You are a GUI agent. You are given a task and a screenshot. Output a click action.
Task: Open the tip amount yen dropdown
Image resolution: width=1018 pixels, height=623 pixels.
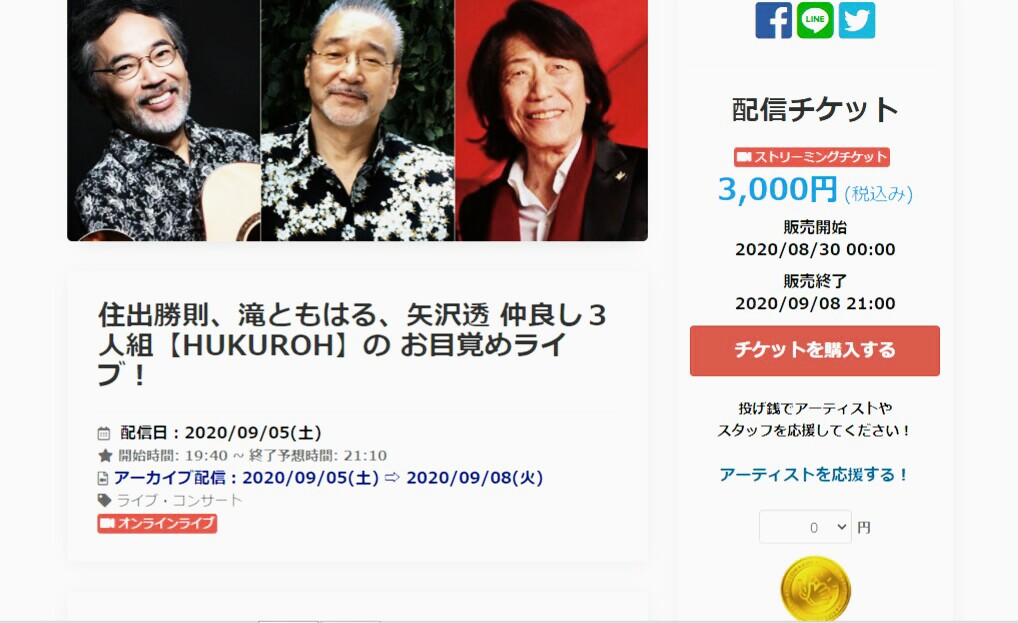(x=805, y=527)
